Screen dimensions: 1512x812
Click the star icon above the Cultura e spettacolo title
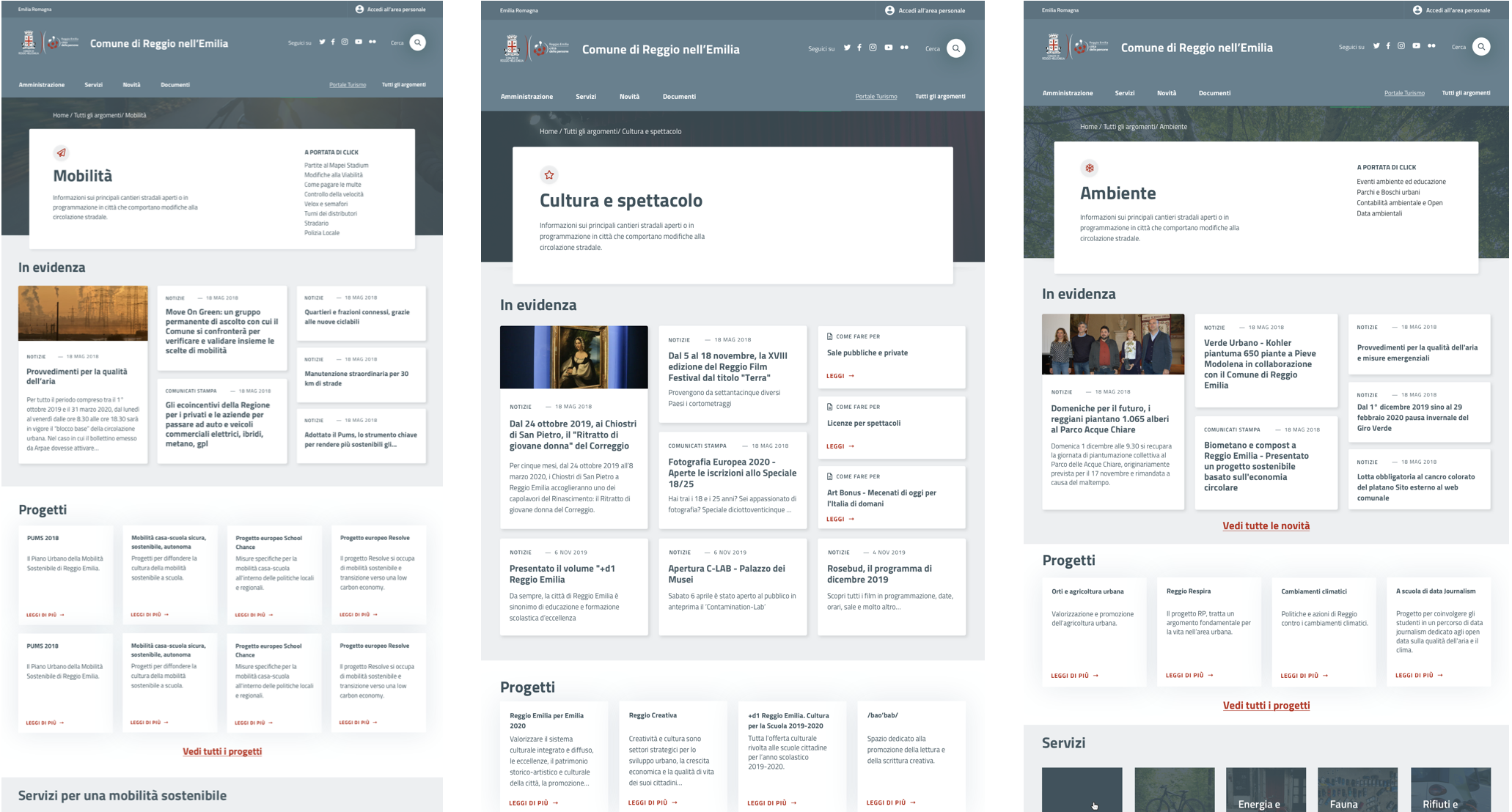coord(549,175)
